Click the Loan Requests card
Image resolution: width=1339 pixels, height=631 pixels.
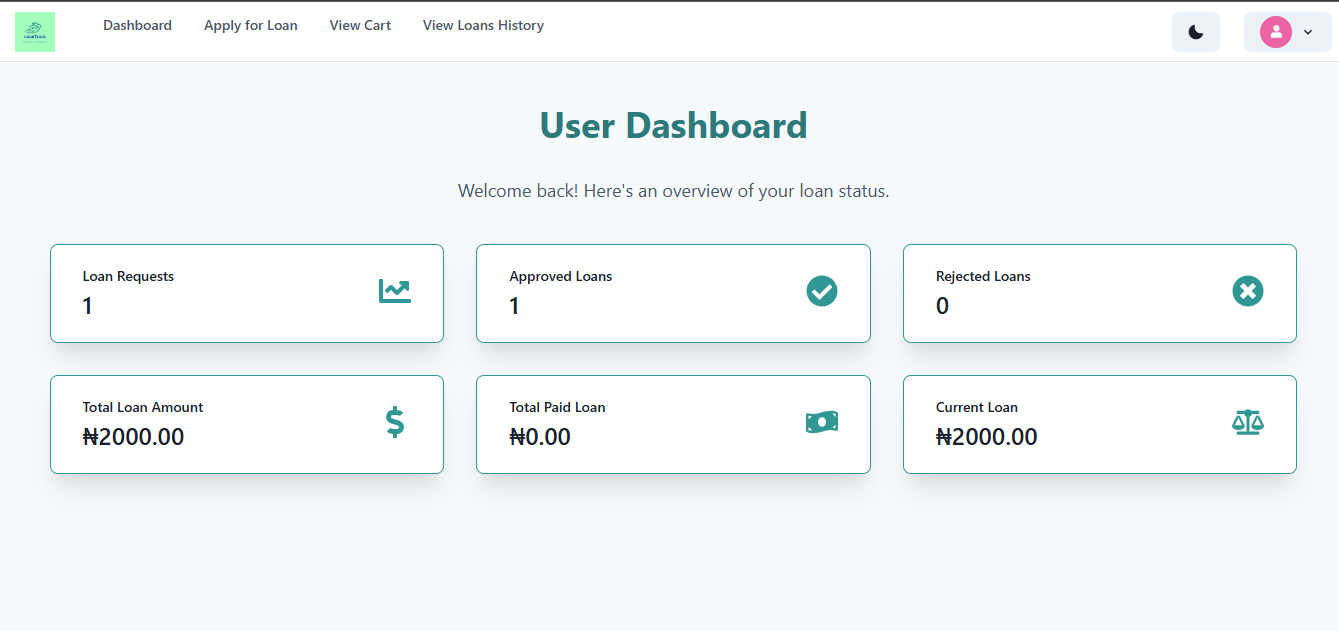(x=247, y=293)
